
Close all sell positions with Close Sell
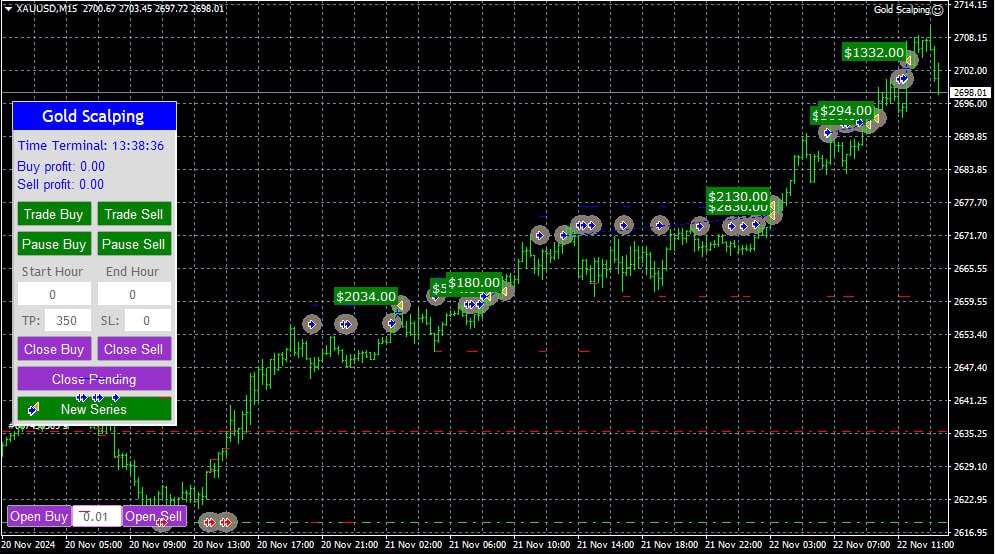(134, 349)
